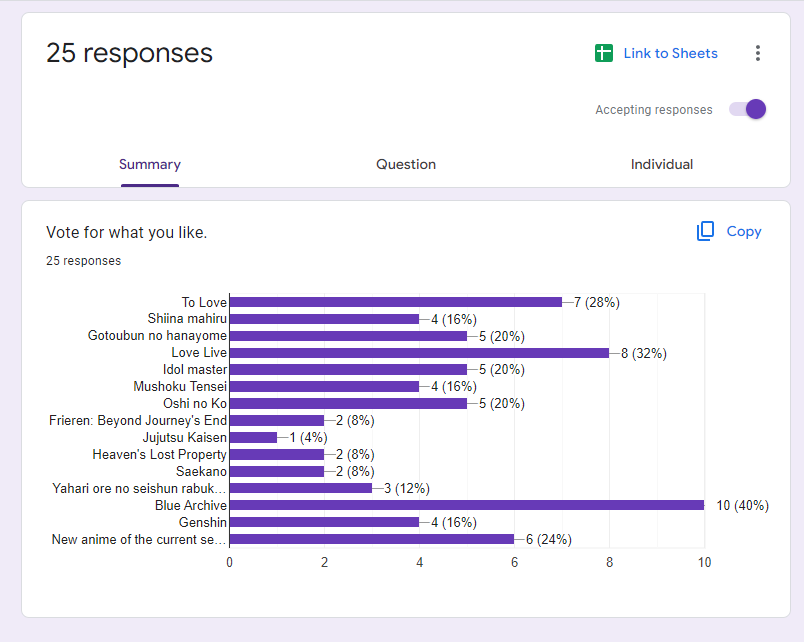This screenshot has width=804, height=642.
Task: Click the Frieren: Beyond Journey's End bar
Action: pyautogui.click(x=277, y=420)
